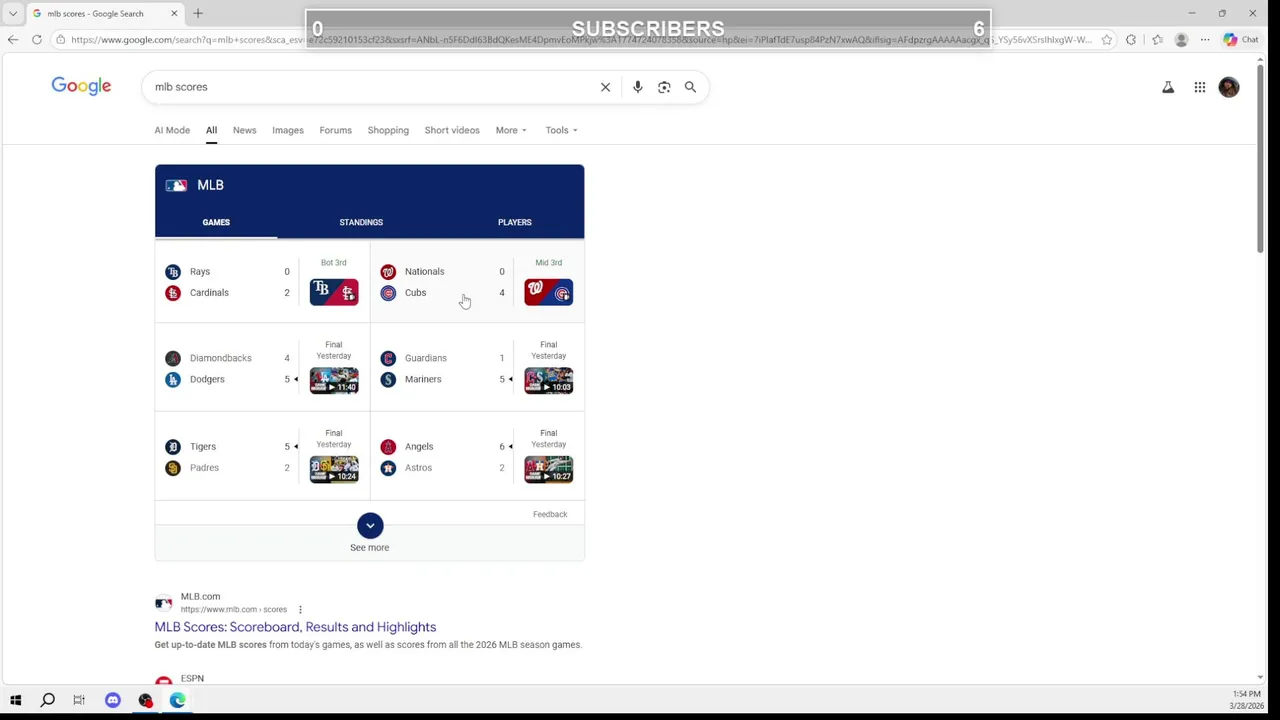Open browser profile icon in toolbar
1280x720 pixels.
pos(1181,40)
